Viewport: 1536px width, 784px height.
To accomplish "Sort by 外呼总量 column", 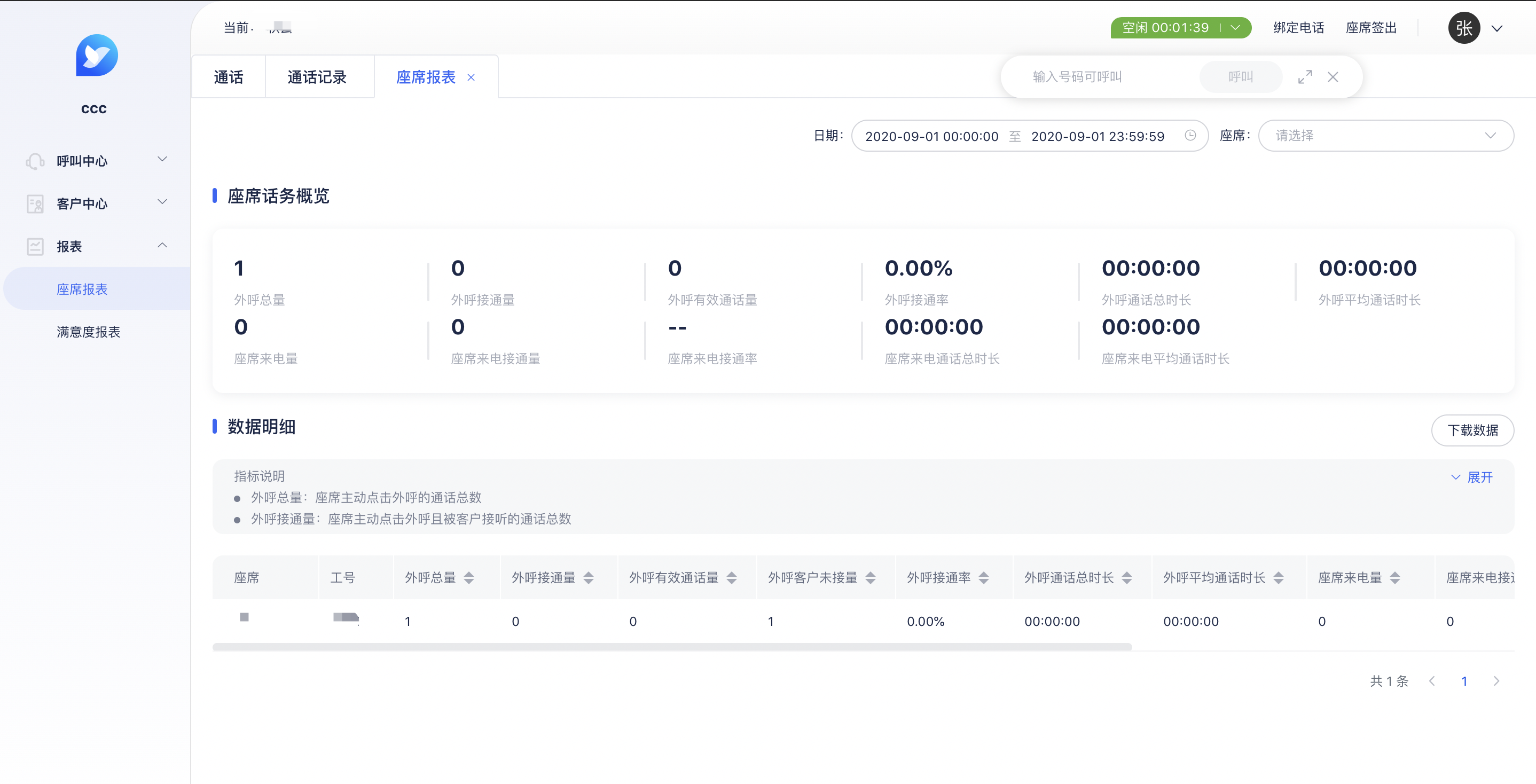I will pos(469,578).
